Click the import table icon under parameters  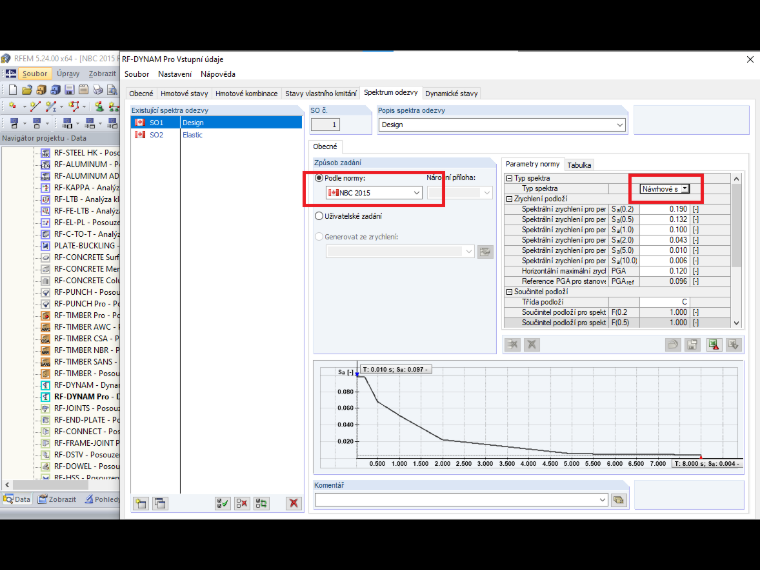[x=734, y=345]
